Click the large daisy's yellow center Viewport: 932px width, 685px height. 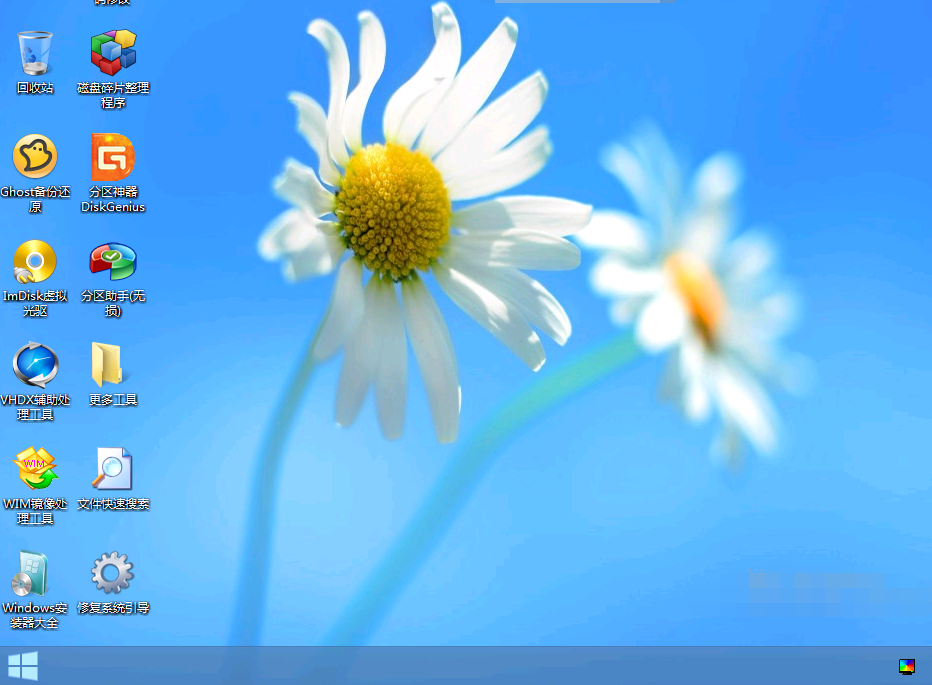(393, 210)
